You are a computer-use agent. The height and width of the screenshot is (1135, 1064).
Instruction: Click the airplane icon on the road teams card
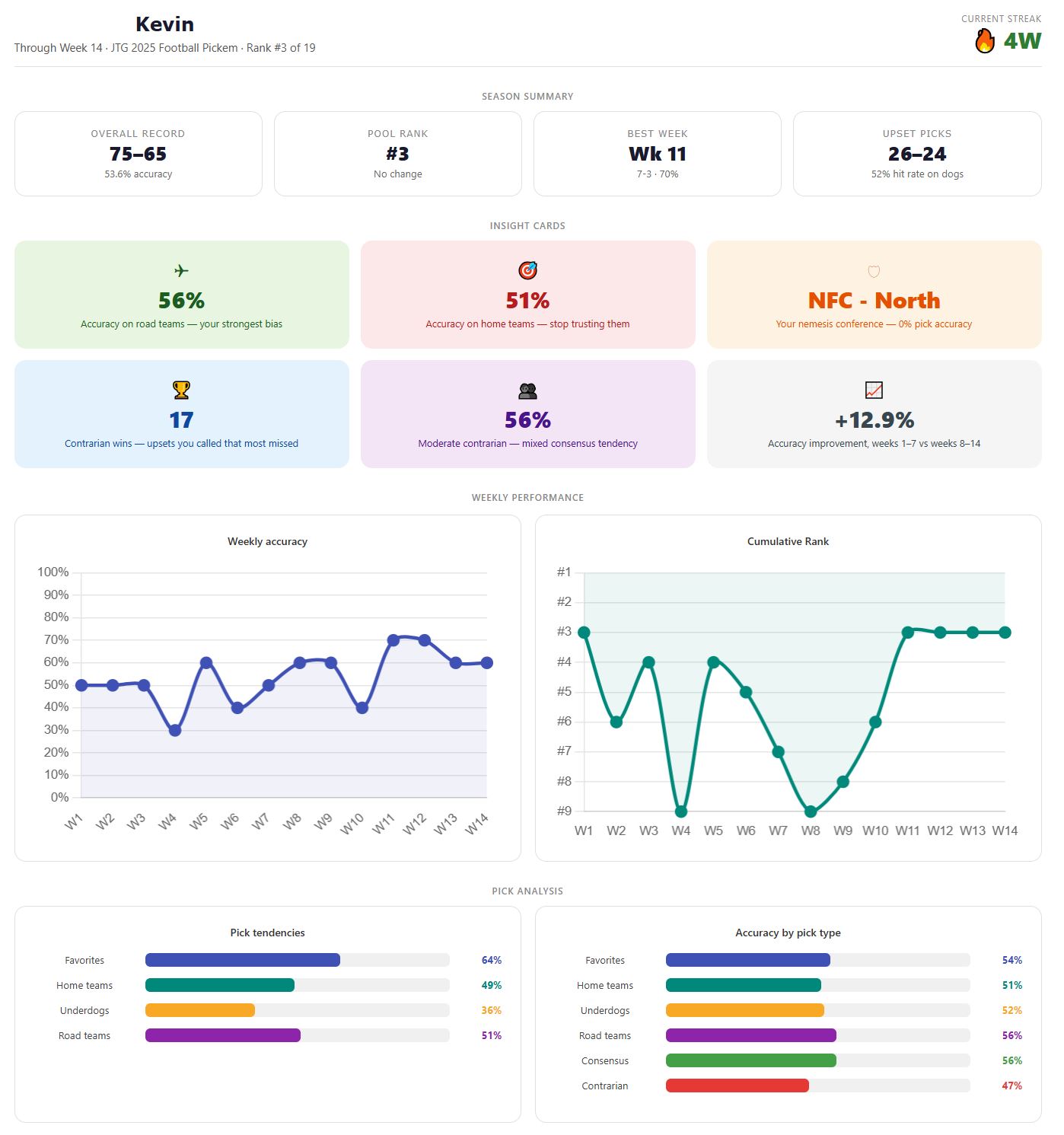(x=181, y=270)
